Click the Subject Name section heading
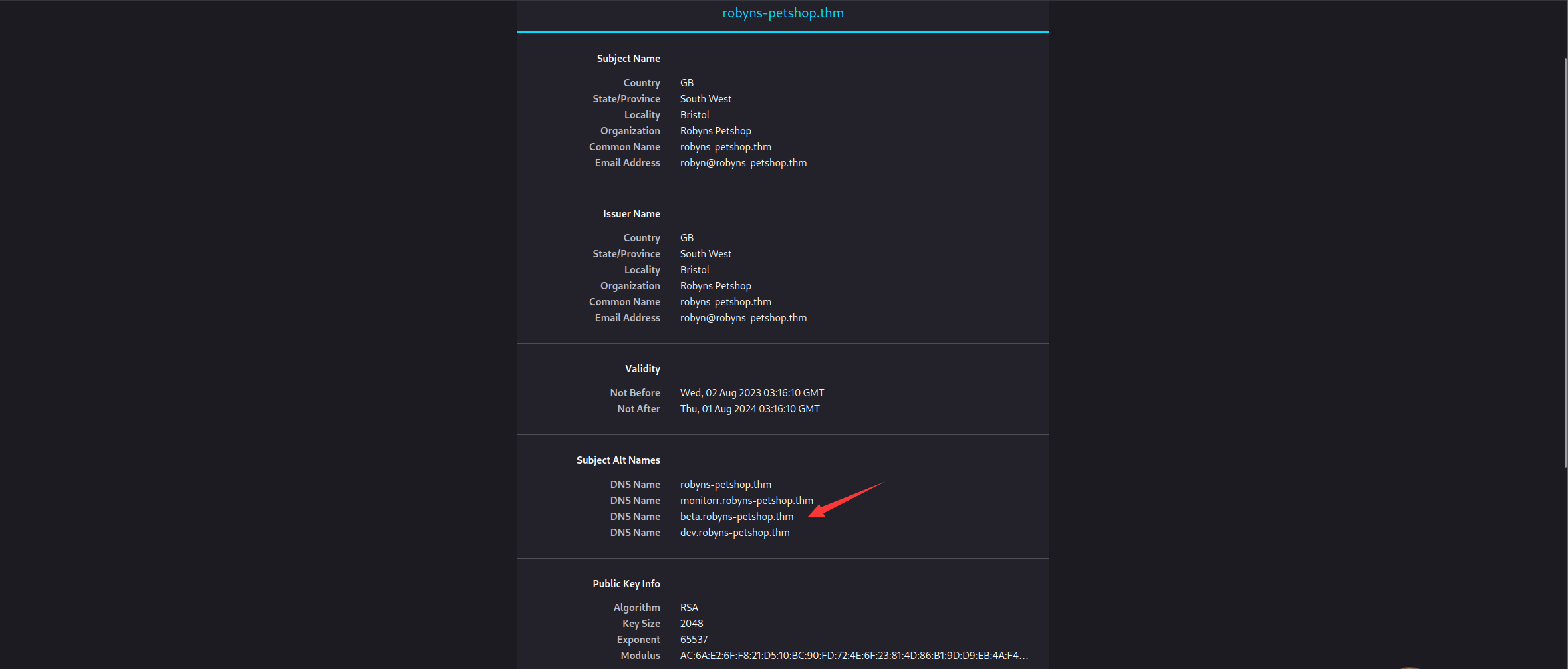Image resolution: width=1568 pixels, height=669 pixels. point(628,59)
